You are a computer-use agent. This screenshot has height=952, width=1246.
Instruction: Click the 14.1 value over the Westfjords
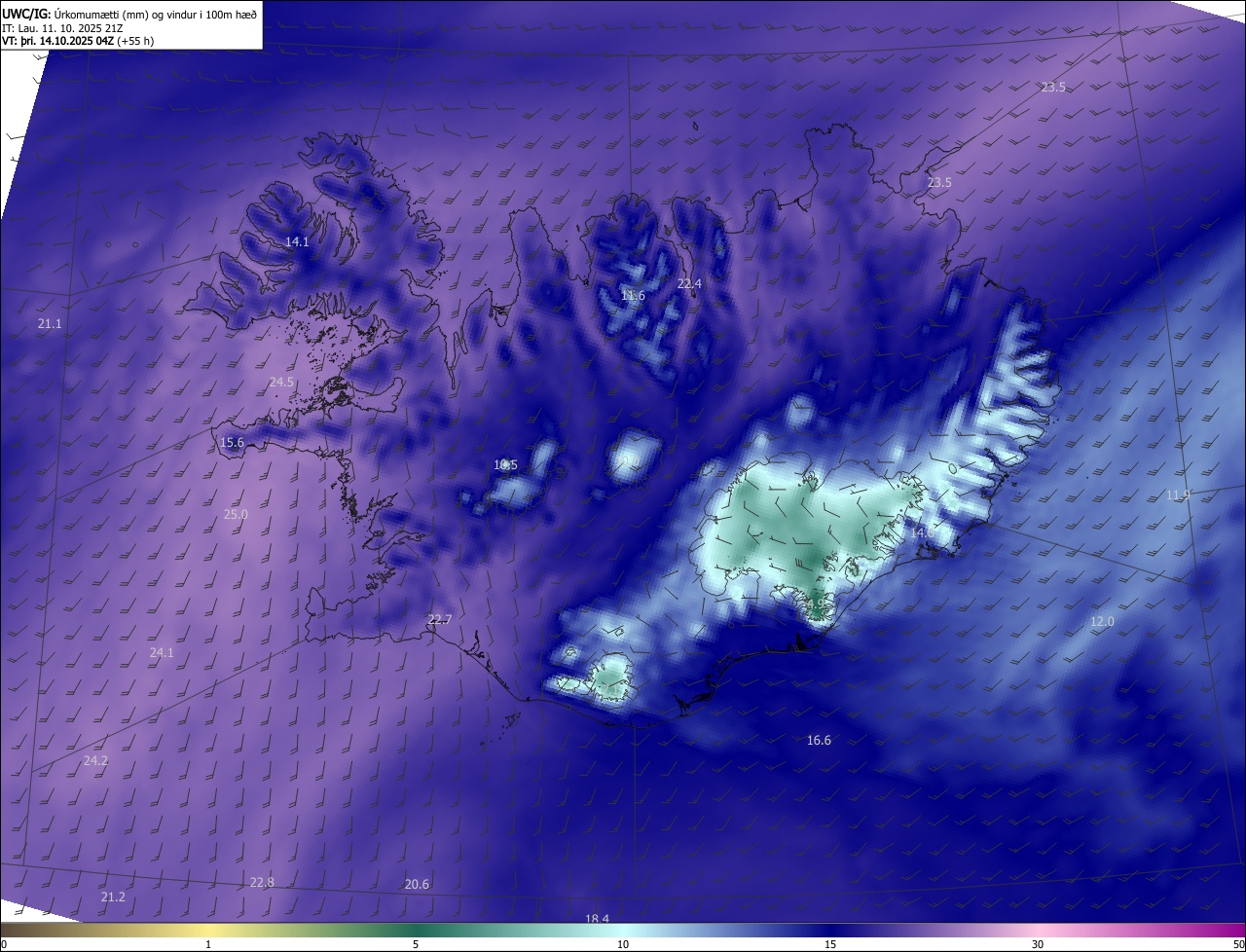(297, 241)
